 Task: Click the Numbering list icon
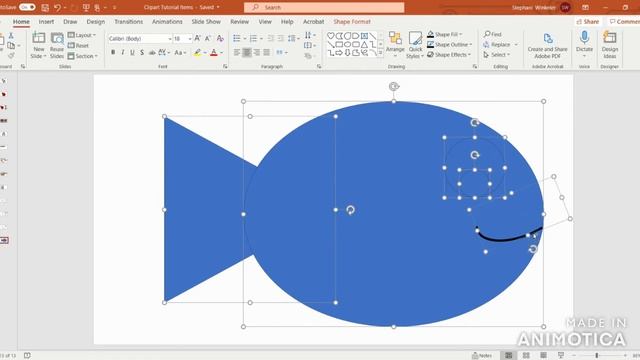coord(253,38)
